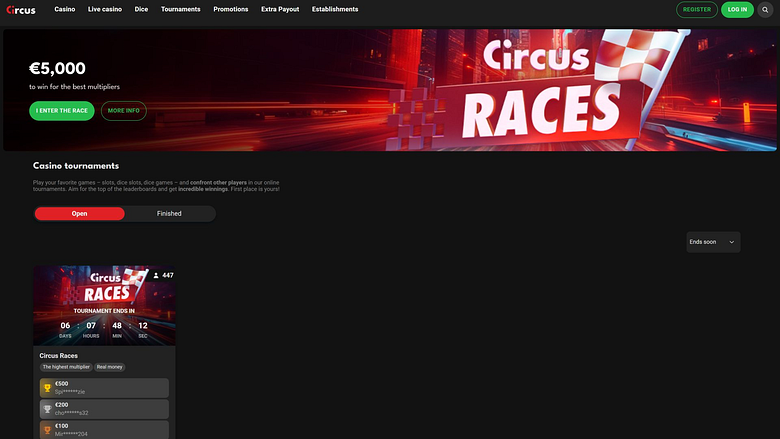
Task: Click the Circus Races hero banner
Action: click(x=390, y=90)
